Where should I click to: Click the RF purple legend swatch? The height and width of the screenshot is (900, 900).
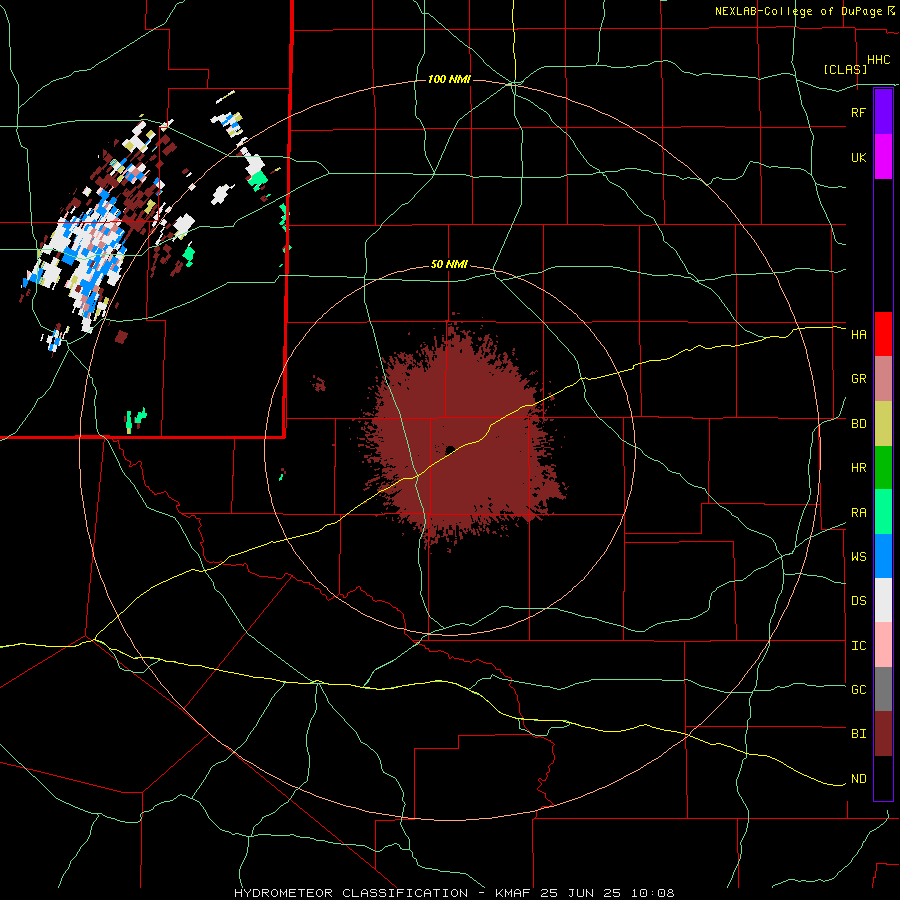click(883, 112)
